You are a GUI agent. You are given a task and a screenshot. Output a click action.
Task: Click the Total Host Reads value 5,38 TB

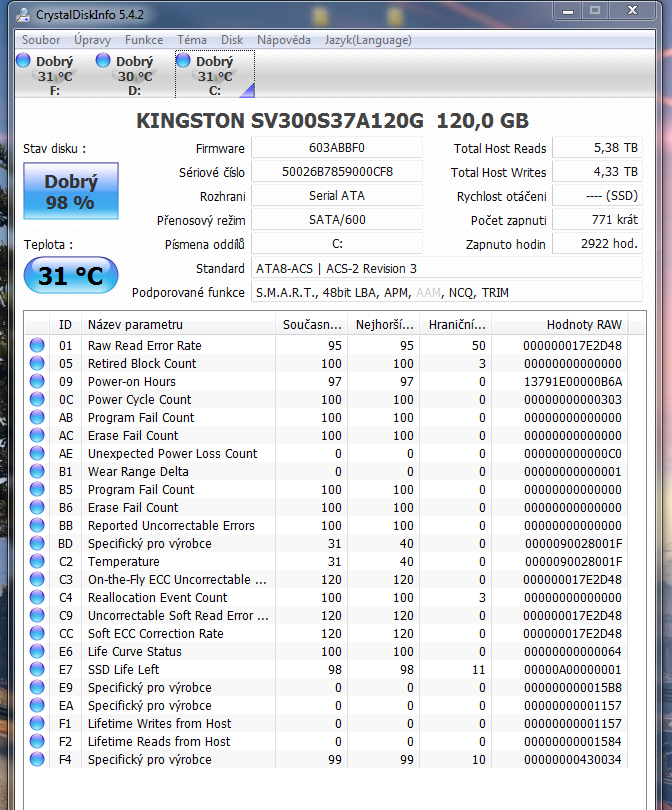(x=598, y=148)
